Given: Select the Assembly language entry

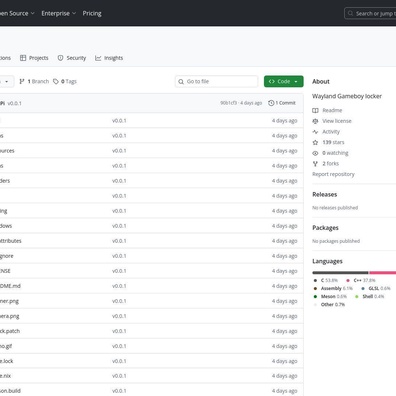Looking at the screenshot, I should click(x=333, y=288).
